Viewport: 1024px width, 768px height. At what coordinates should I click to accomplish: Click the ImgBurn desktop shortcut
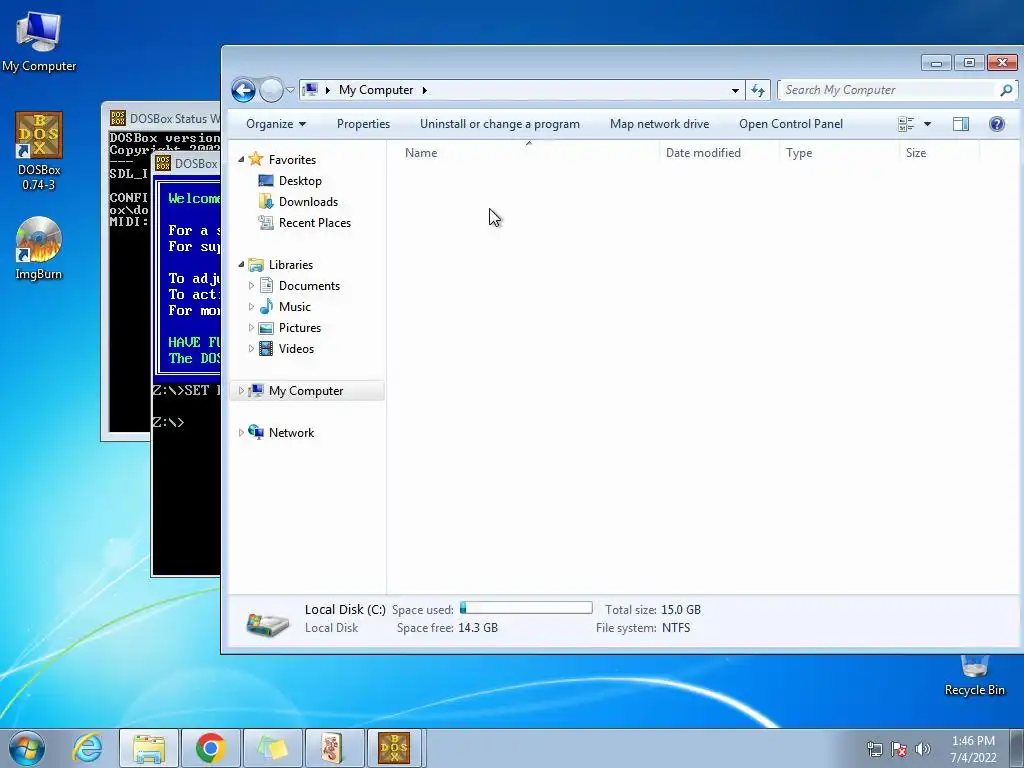pyautogui.click(x=39, y=248)
